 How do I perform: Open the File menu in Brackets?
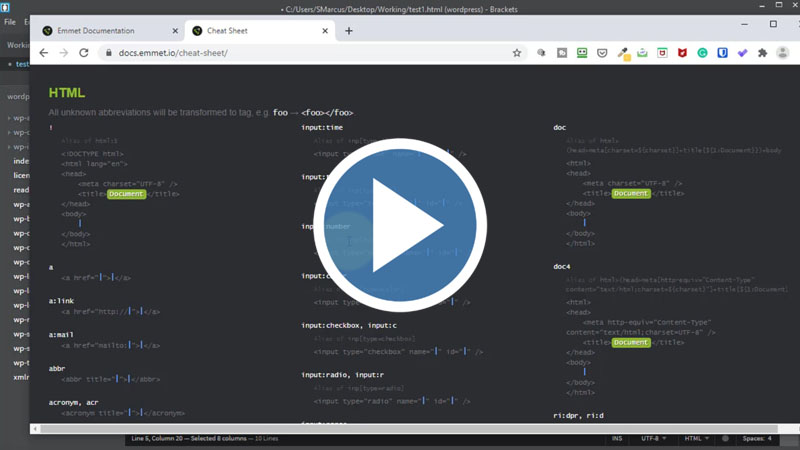(x=10, y=21)
